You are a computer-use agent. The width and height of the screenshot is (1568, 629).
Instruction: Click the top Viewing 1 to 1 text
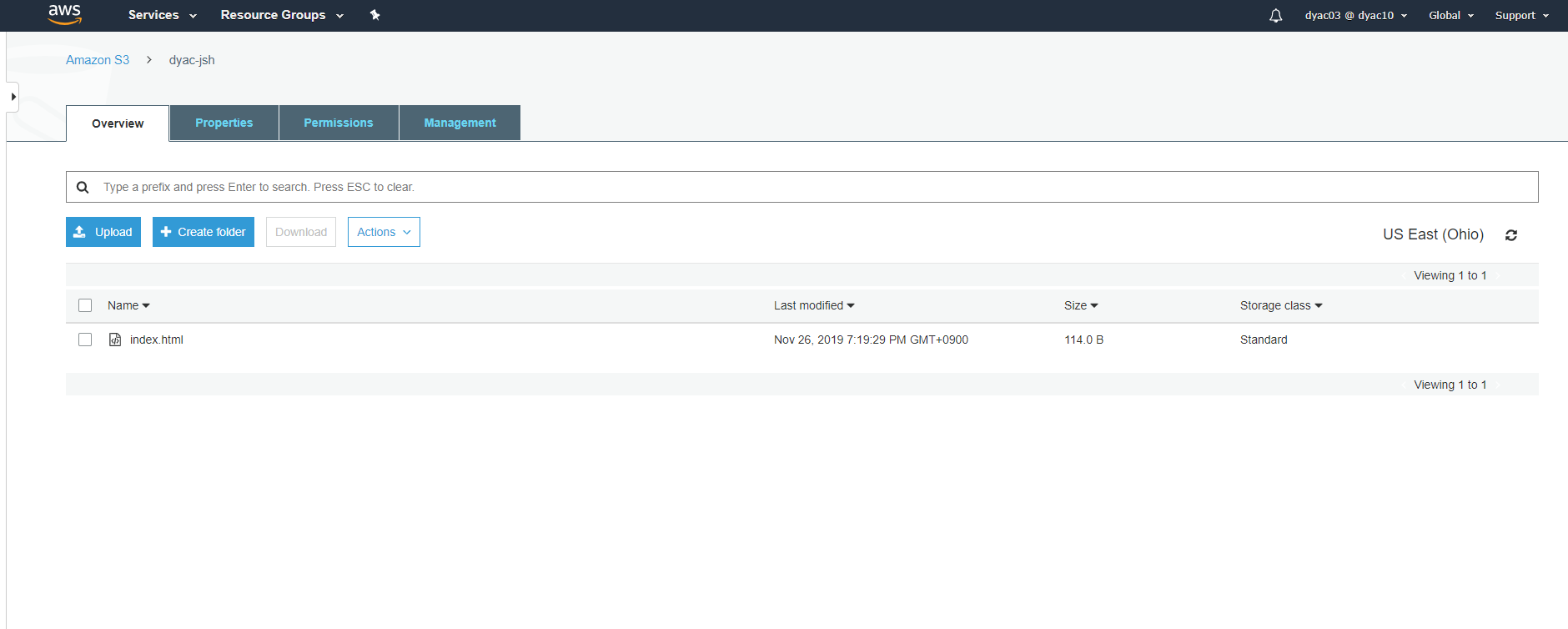tap(1450, 275)
